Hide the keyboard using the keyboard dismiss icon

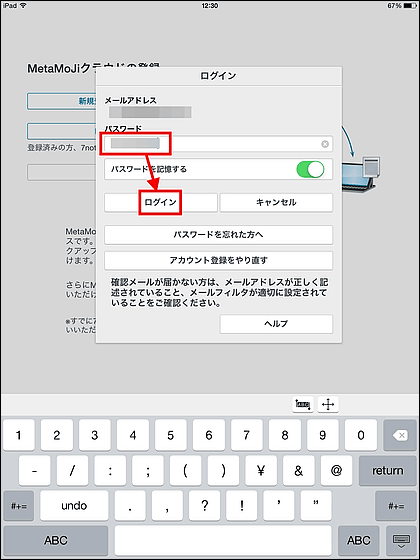click(x=401, y=540)
